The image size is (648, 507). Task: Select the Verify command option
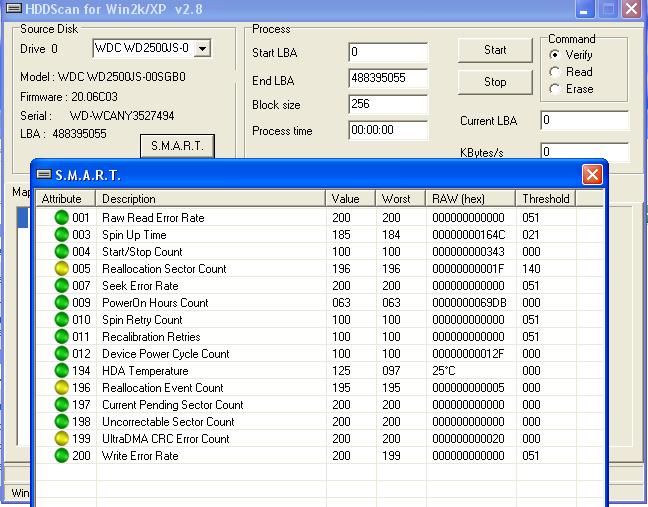[x=555, y=55]
